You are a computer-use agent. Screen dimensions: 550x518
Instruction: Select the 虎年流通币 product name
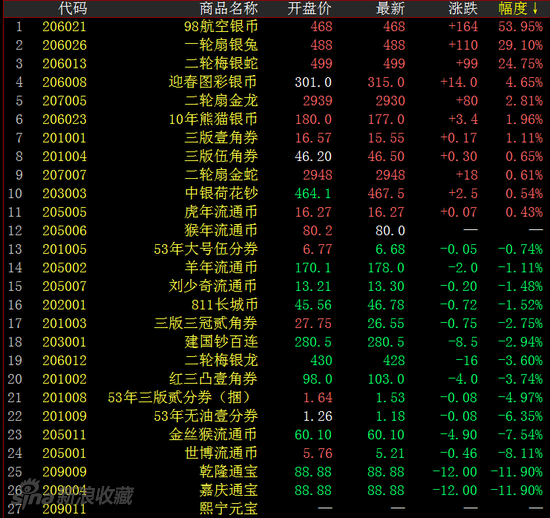221,212
